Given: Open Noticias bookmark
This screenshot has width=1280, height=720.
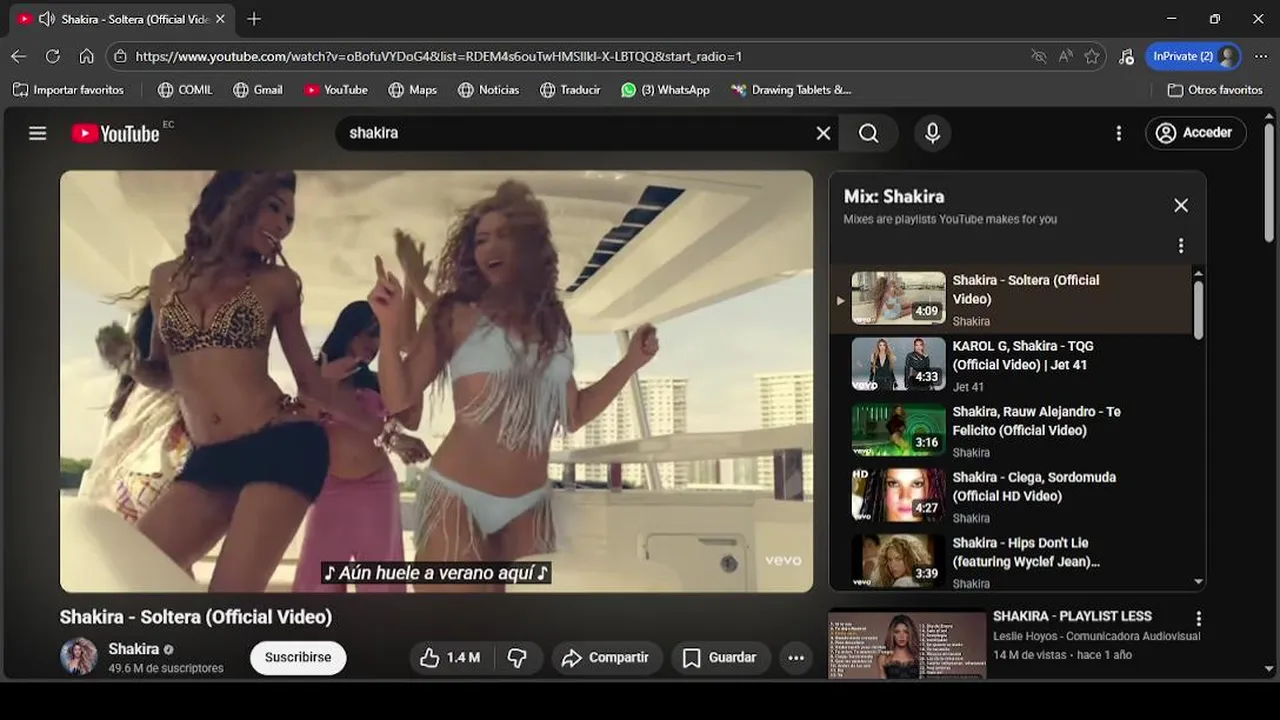Looking at the screenshot, I should pyautogui.click(x=488, y=90).
